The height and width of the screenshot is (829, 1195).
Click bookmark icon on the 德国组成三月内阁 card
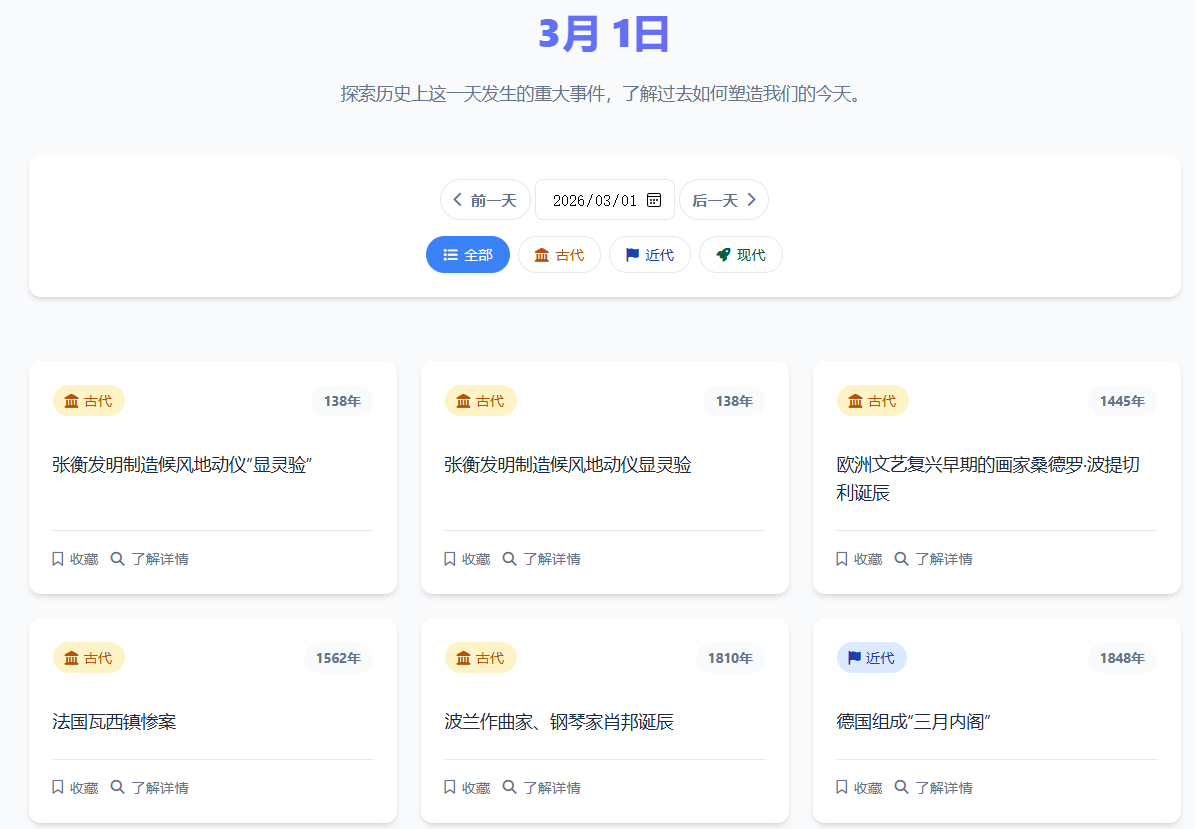point(842,787)
